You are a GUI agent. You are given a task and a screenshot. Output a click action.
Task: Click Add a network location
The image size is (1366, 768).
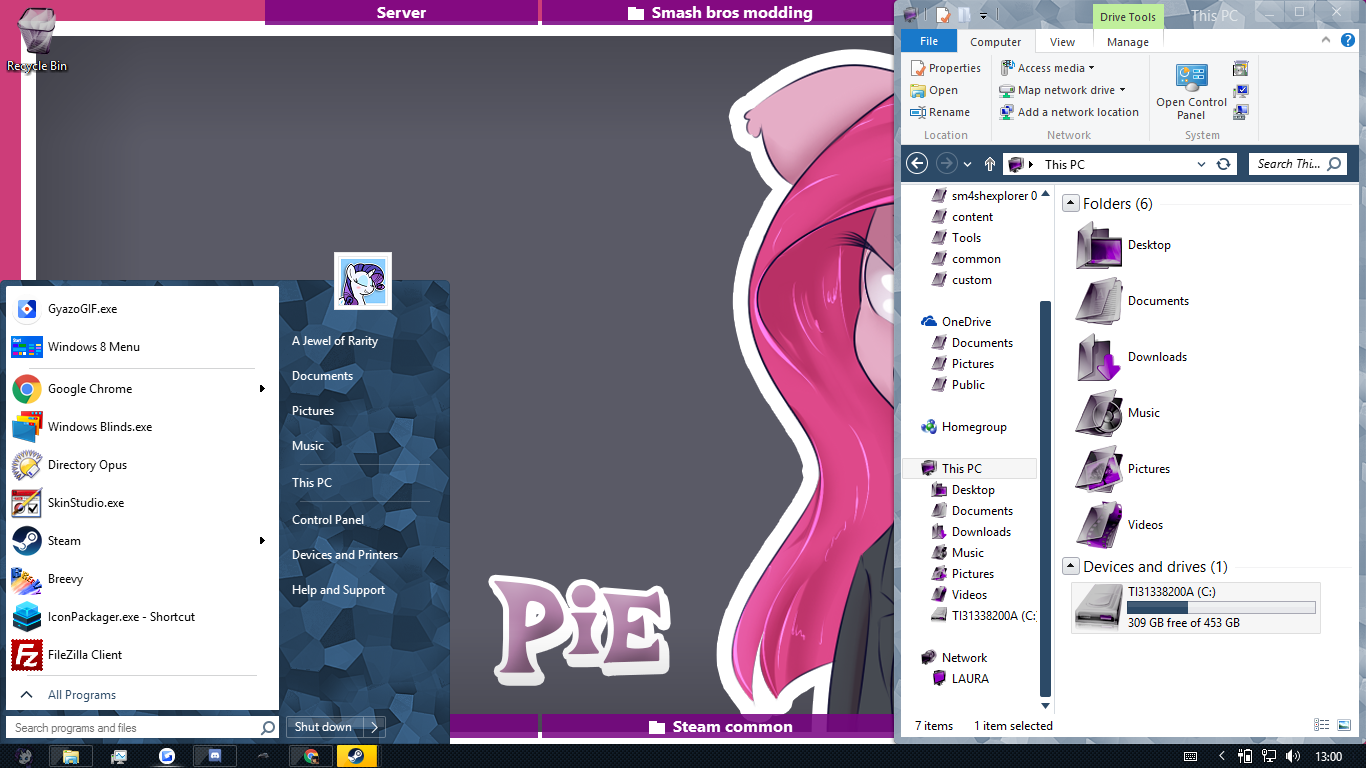[1070, 112]
